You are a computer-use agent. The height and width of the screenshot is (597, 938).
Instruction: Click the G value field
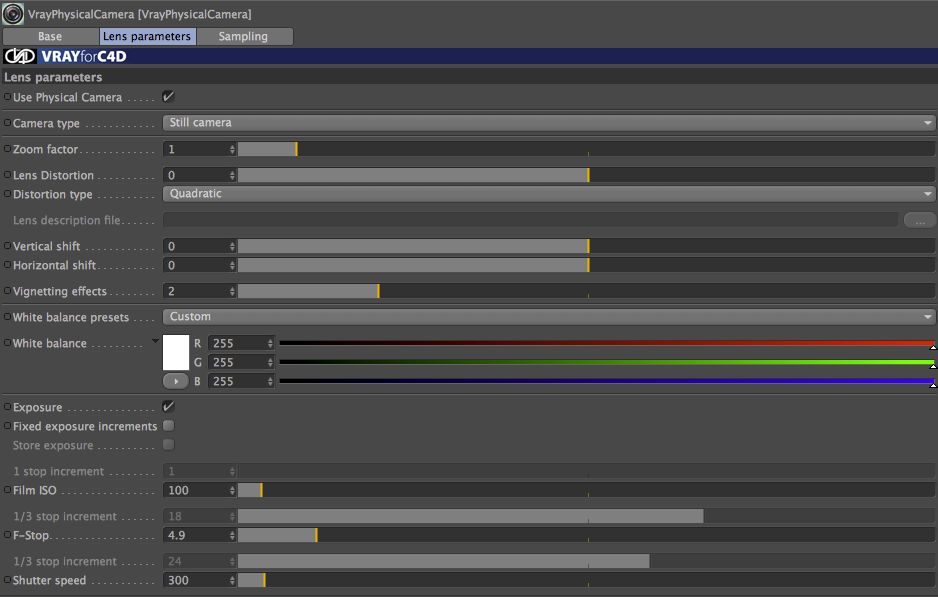coord(237,363)
